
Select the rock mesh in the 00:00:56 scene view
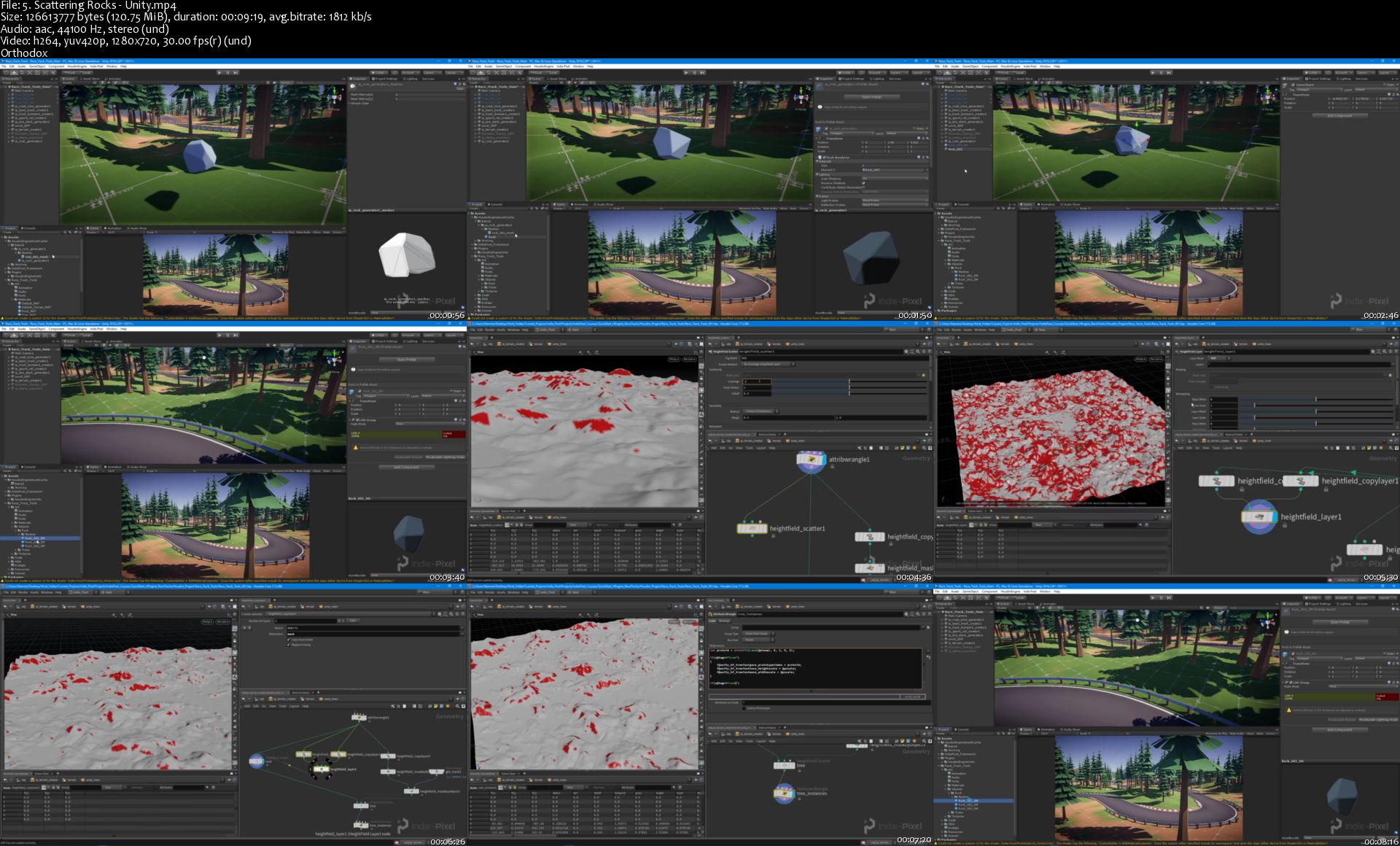tap(198, 155)
